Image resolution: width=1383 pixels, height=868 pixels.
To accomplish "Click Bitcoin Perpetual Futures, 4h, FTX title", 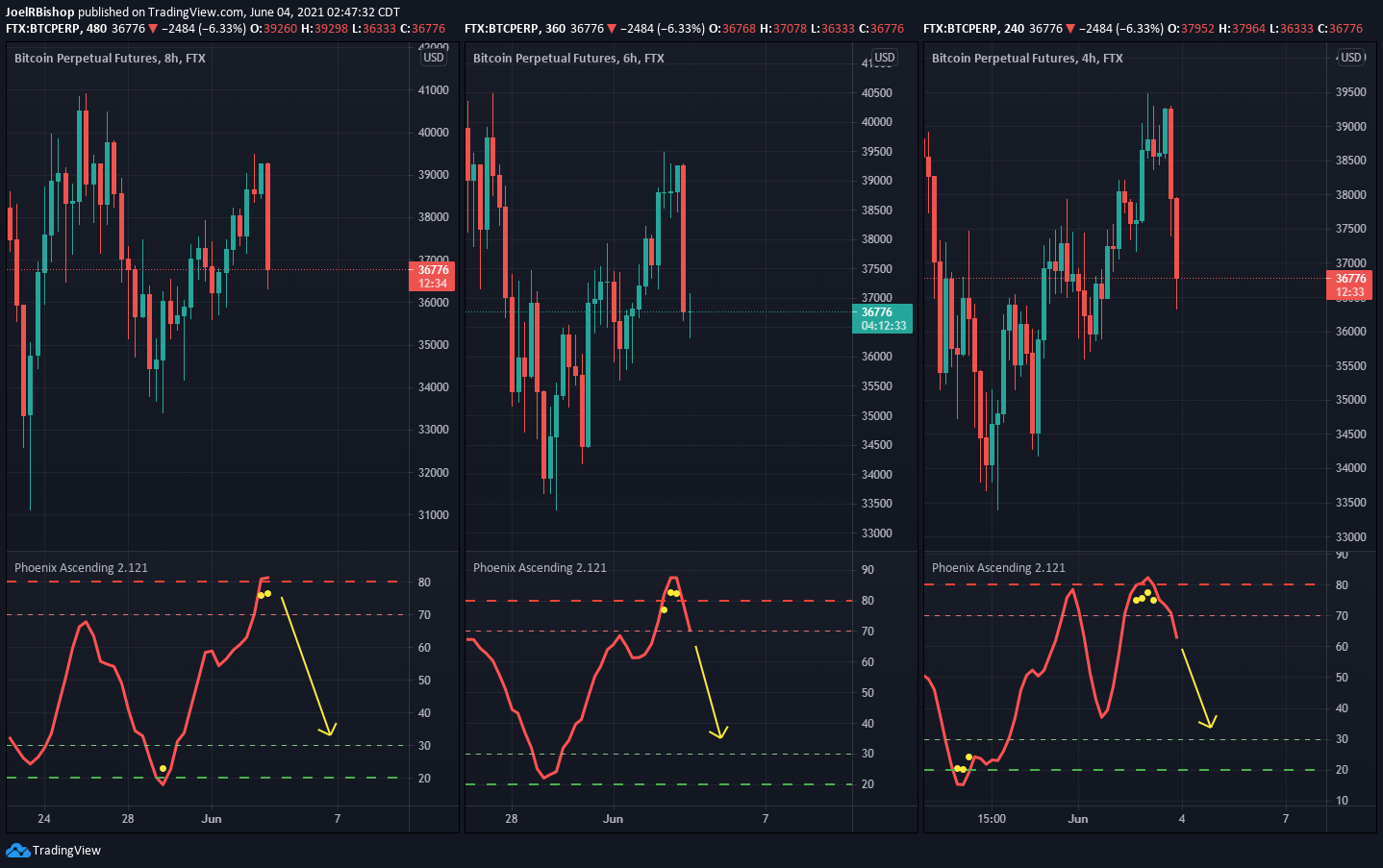I will click(x=1027, y=59).
